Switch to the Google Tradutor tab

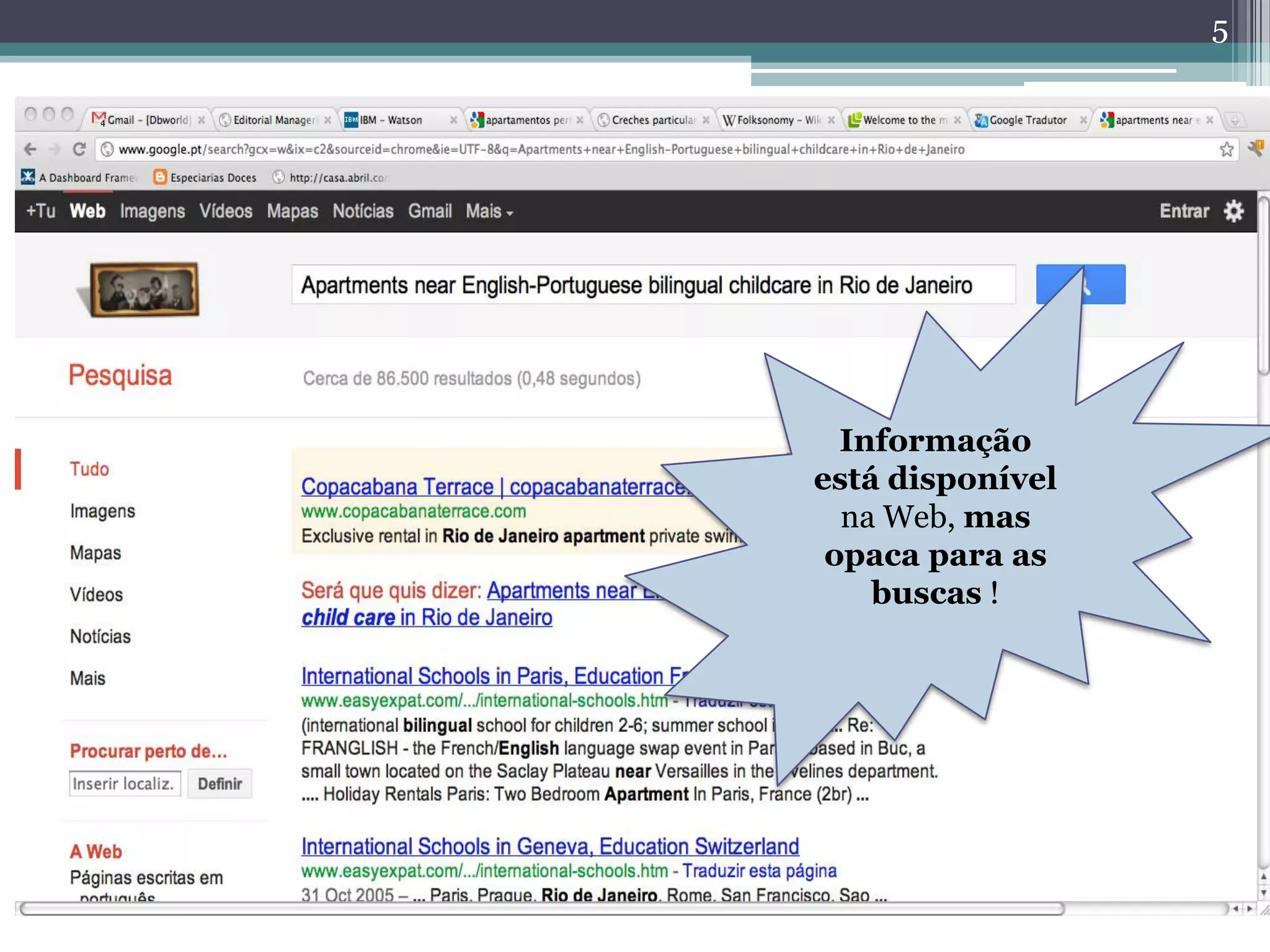click(1029, 120)
